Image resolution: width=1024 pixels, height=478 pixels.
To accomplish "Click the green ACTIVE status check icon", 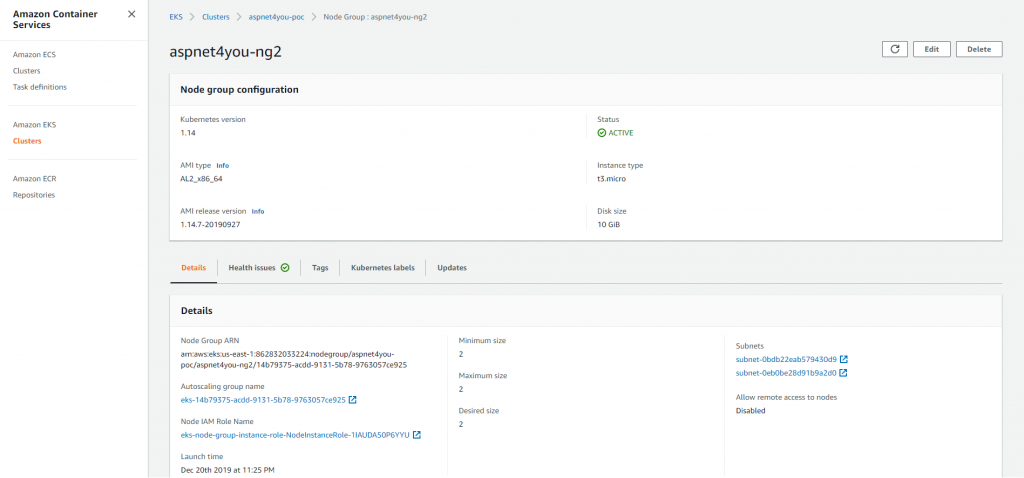I will pyautogui.click(x=601, y=133).
